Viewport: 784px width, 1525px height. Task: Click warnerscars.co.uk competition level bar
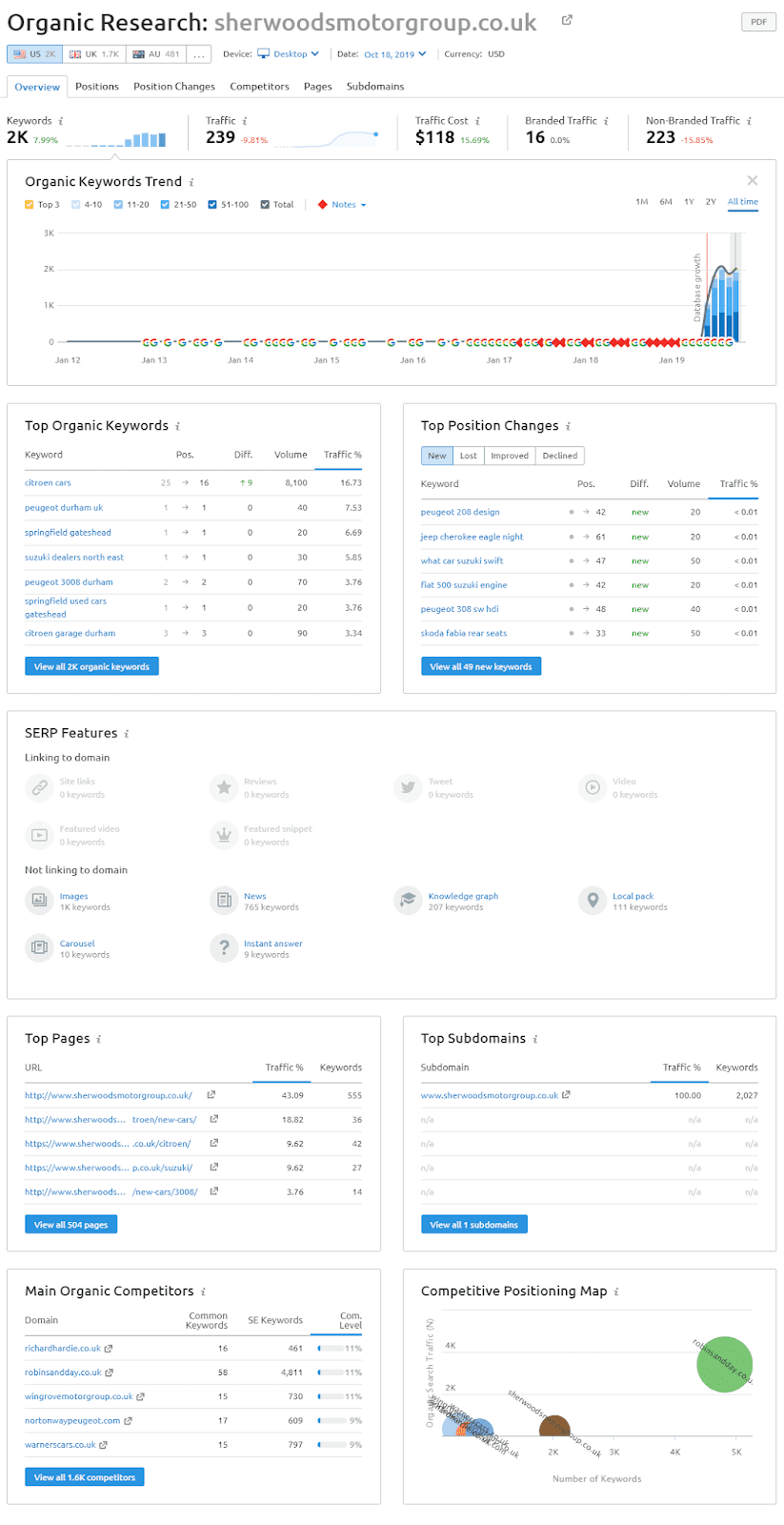pos(332,1445)
